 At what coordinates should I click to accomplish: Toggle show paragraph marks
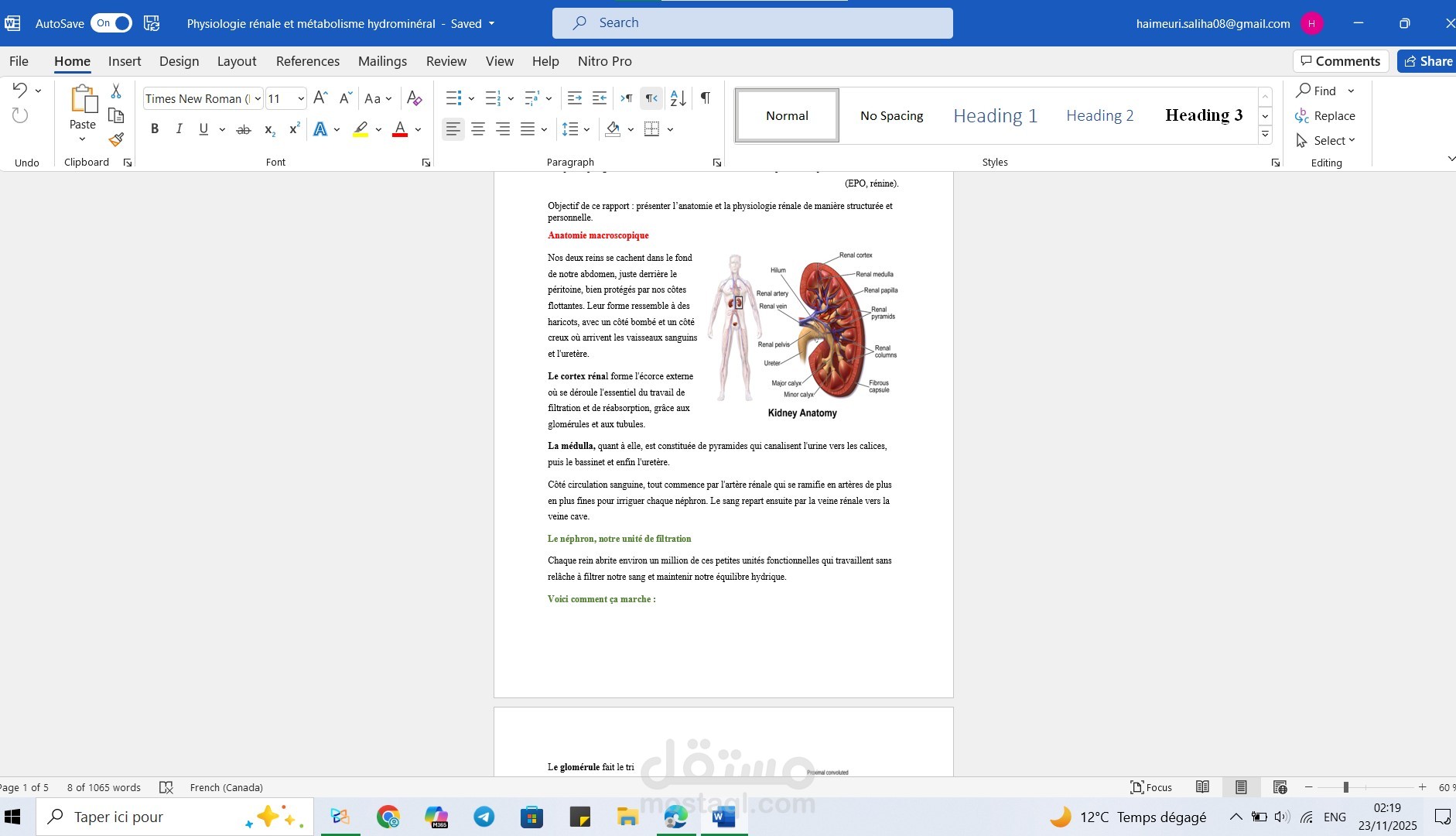click(x=705, y=98)
